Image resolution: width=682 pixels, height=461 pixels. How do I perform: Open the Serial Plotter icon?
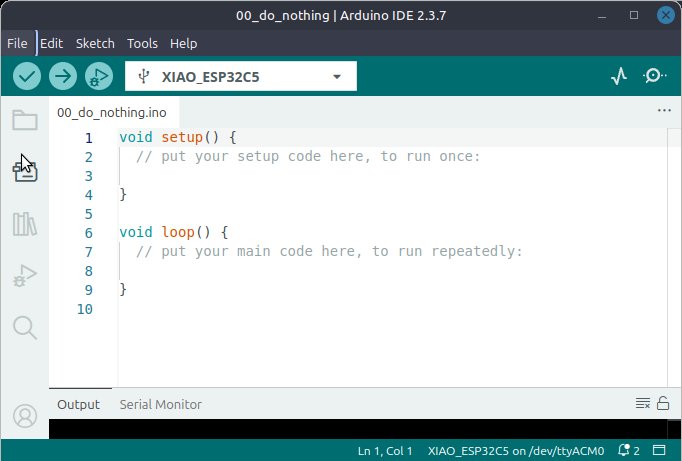(619, 76)
